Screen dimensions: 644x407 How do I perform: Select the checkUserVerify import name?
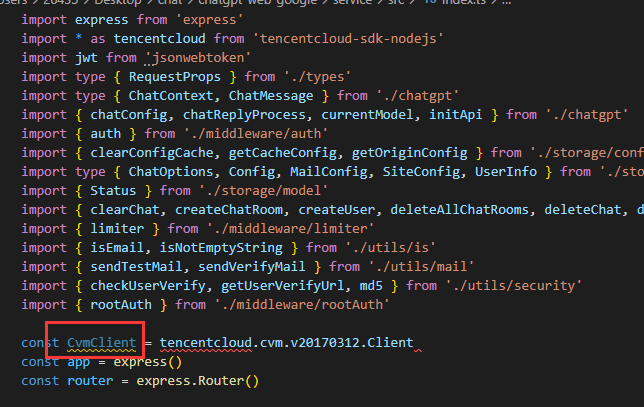coord(148,286)
